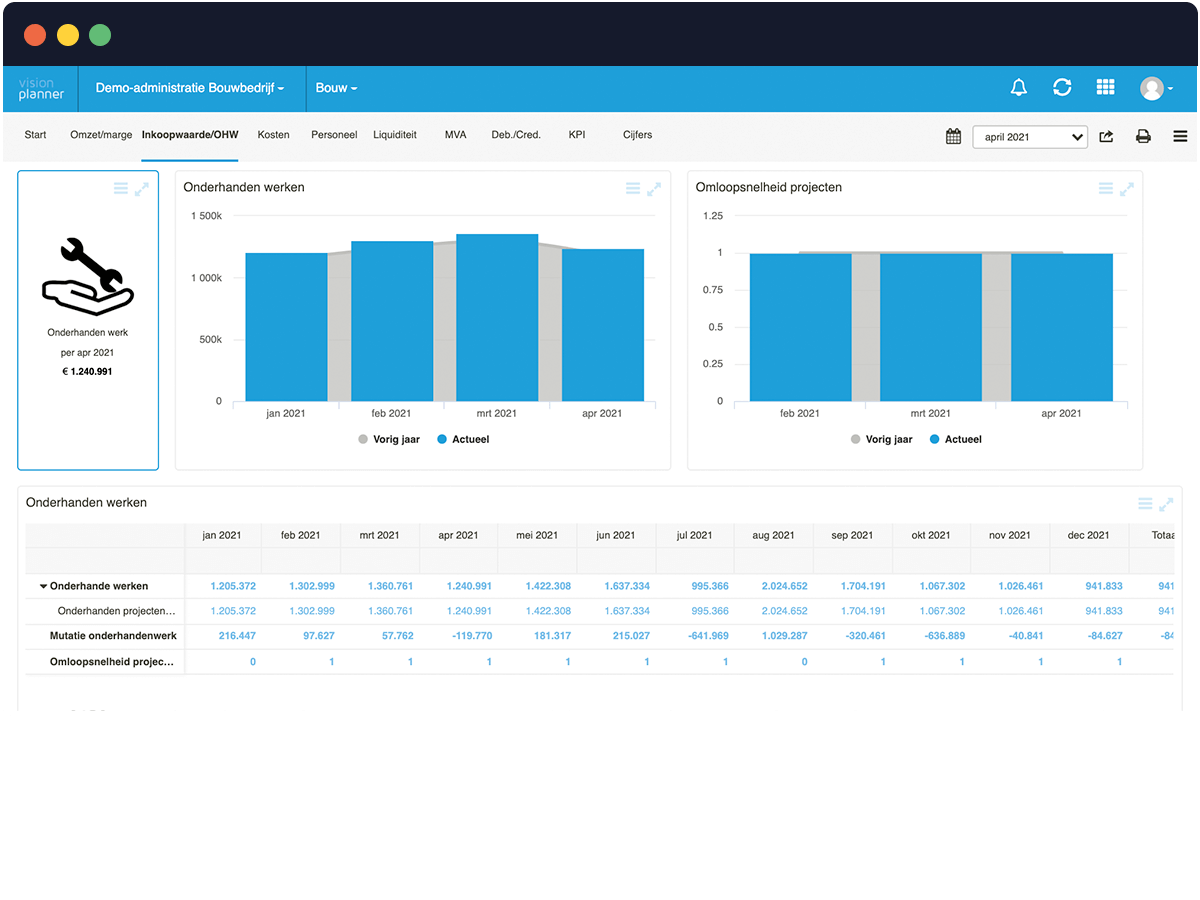Screen dimensions: 1200x900
Task: Open the hamburger menu in toolbar
Action: (x=1180, y=136)
